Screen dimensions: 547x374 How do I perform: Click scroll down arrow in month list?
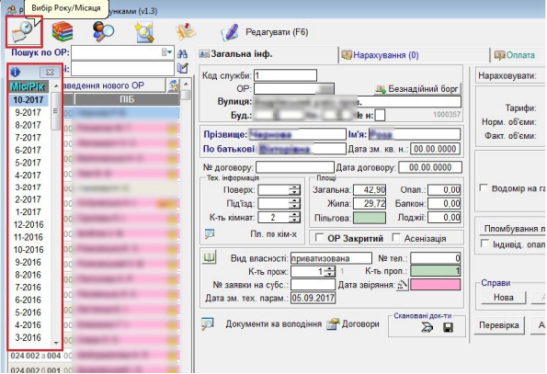tap(56, 343)
